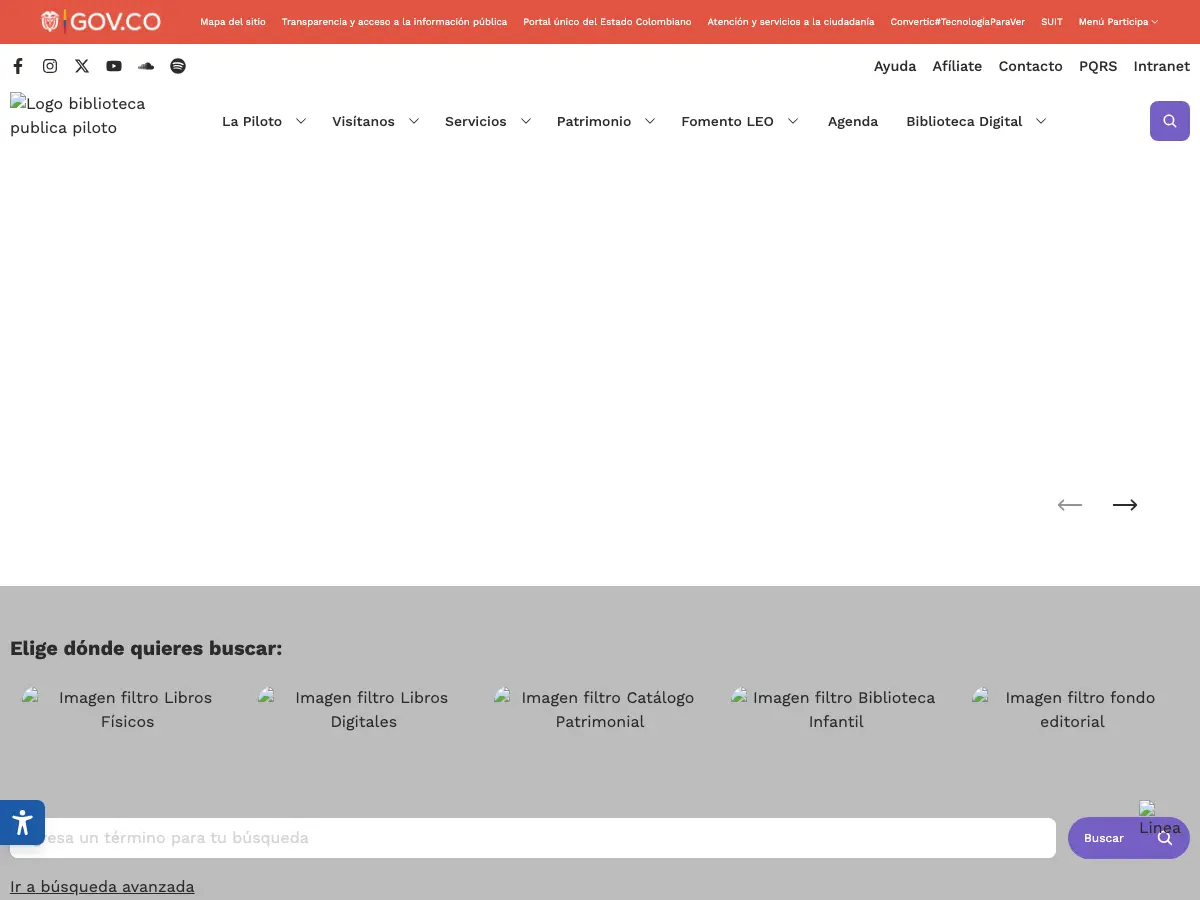Select the Biblioteca Infantil search filter
This screenshot has height=900, width=1200.
pos(836,709)
